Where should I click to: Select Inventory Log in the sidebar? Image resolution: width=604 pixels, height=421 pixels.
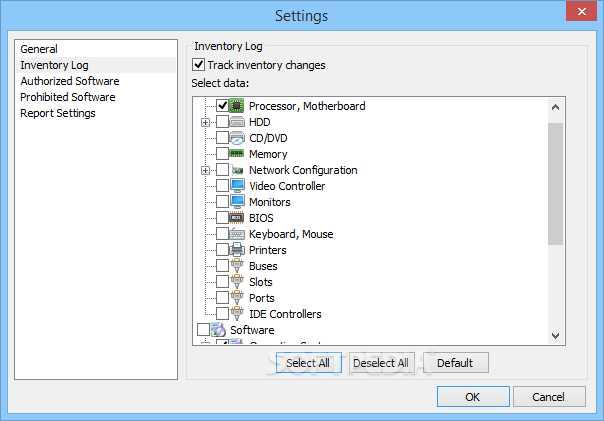coord(96,65)
